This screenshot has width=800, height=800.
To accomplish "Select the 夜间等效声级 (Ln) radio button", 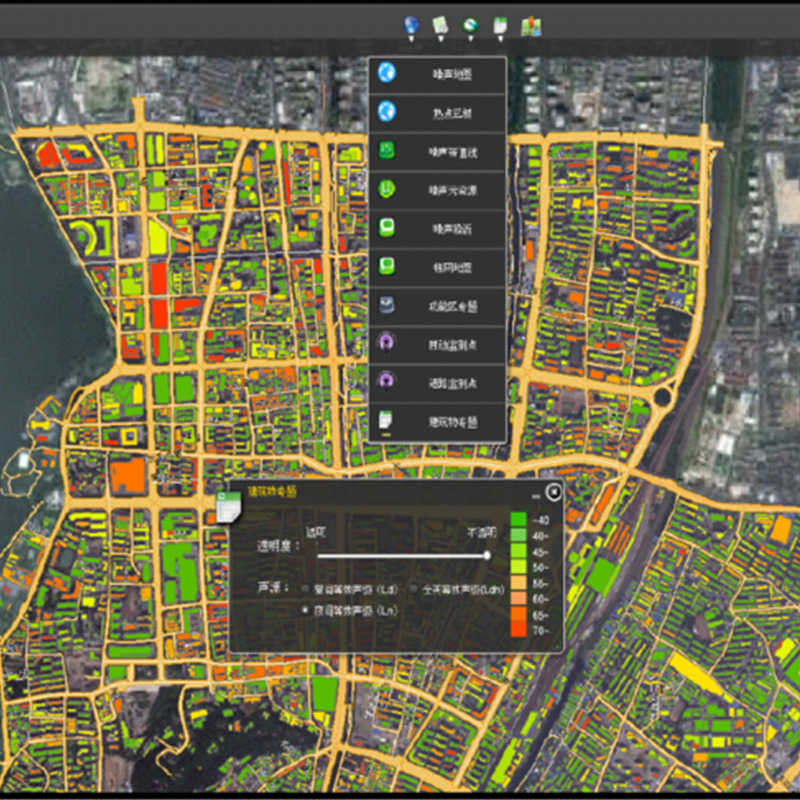I will tap(305, 609).
